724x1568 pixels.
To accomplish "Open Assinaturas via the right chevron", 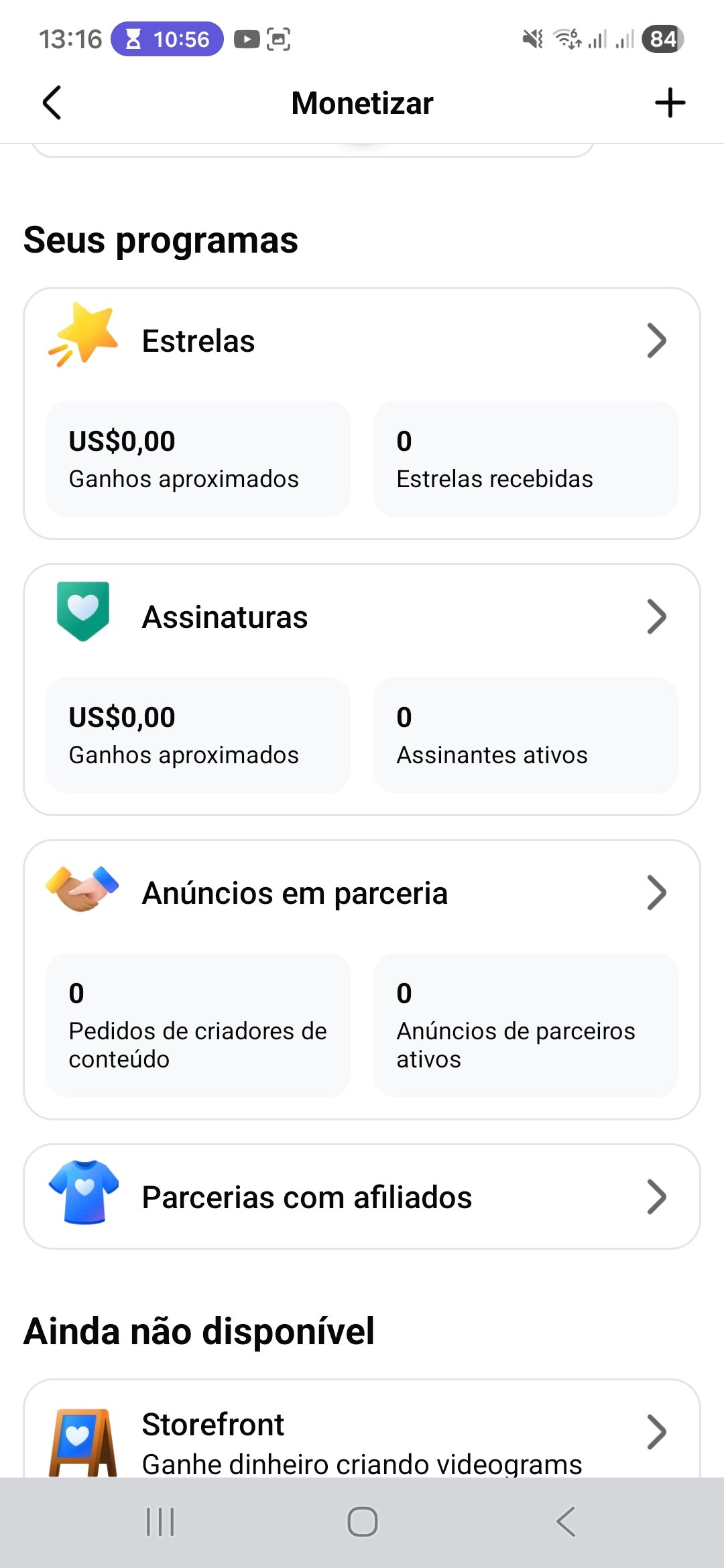I will 656,616.
